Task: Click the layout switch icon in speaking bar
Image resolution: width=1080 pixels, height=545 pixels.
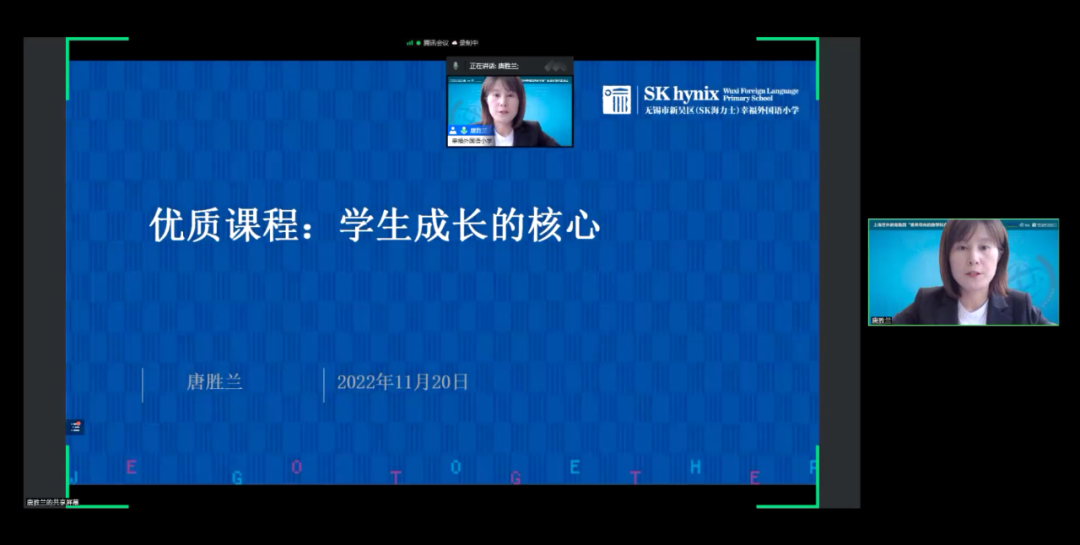Action: (556, 66)
